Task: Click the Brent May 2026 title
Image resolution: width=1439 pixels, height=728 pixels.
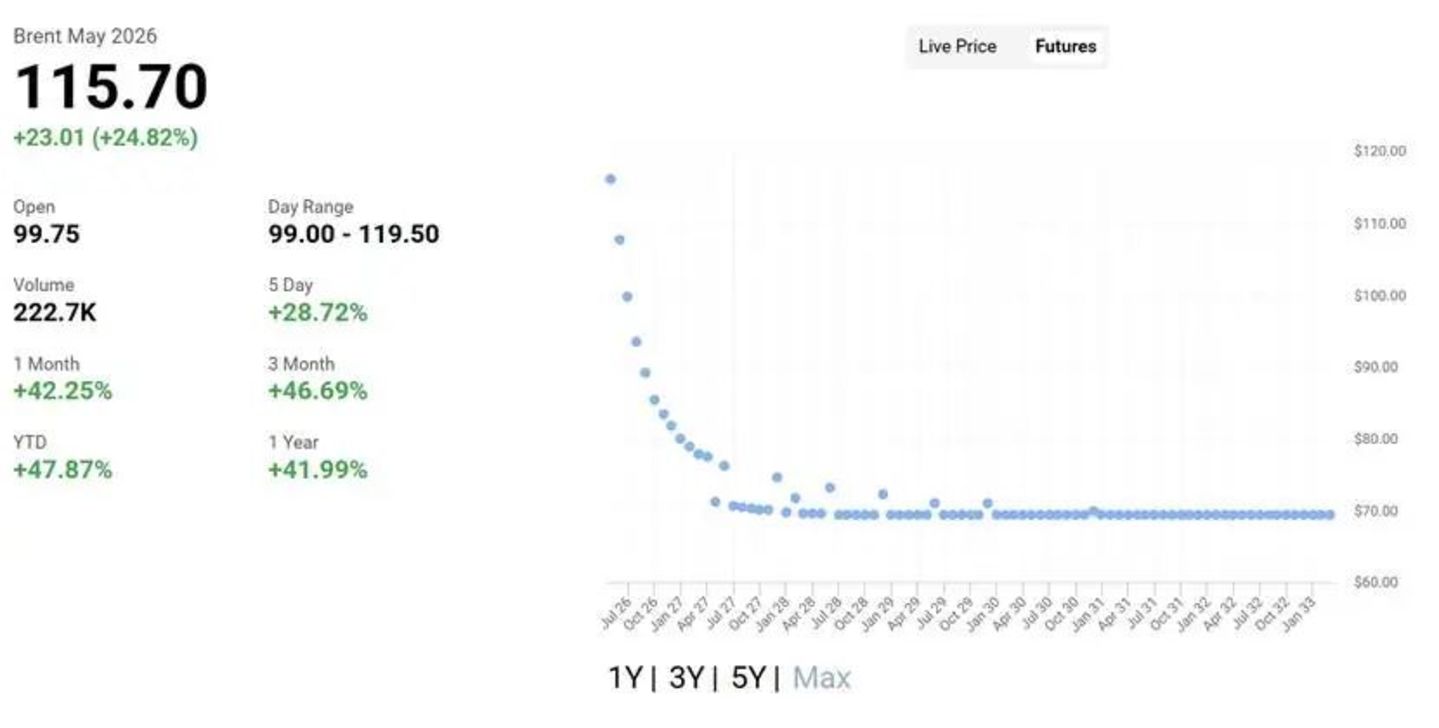Action: coord(85,36)
